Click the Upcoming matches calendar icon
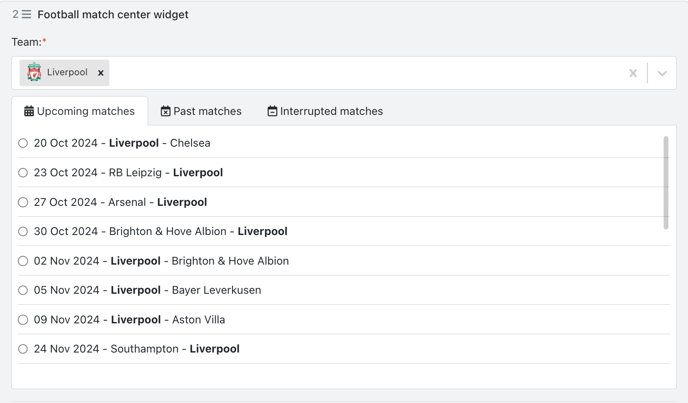 point(29,111)
